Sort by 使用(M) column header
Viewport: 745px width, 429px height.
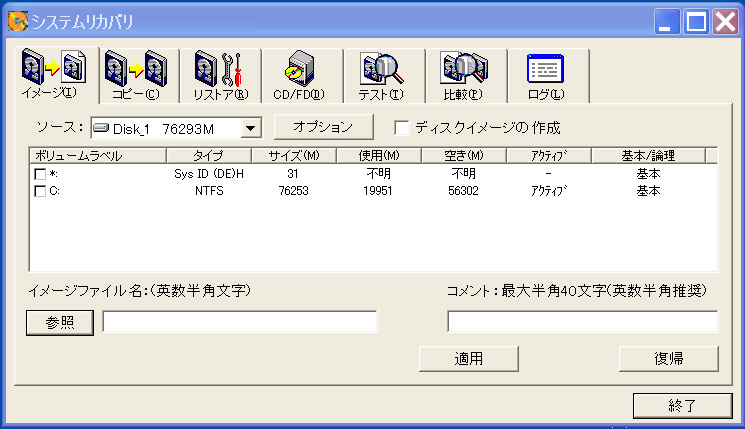pos(379,155)
